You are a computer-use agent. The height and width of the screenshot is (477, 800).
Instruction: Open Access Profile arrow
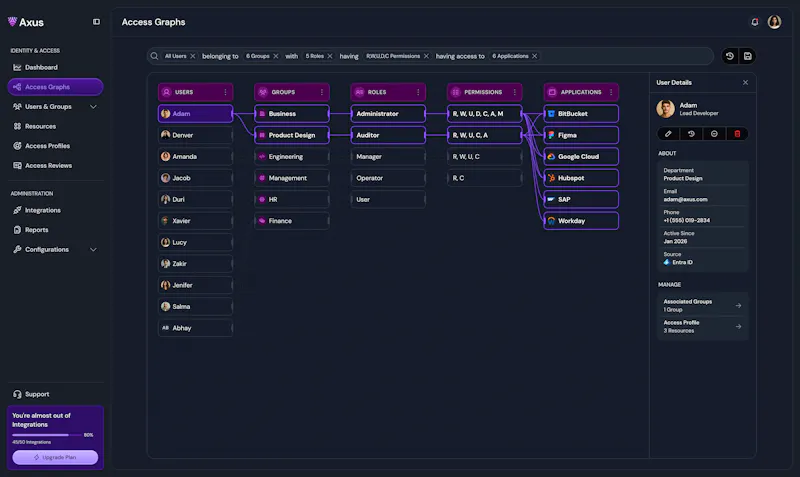(738, 327)
